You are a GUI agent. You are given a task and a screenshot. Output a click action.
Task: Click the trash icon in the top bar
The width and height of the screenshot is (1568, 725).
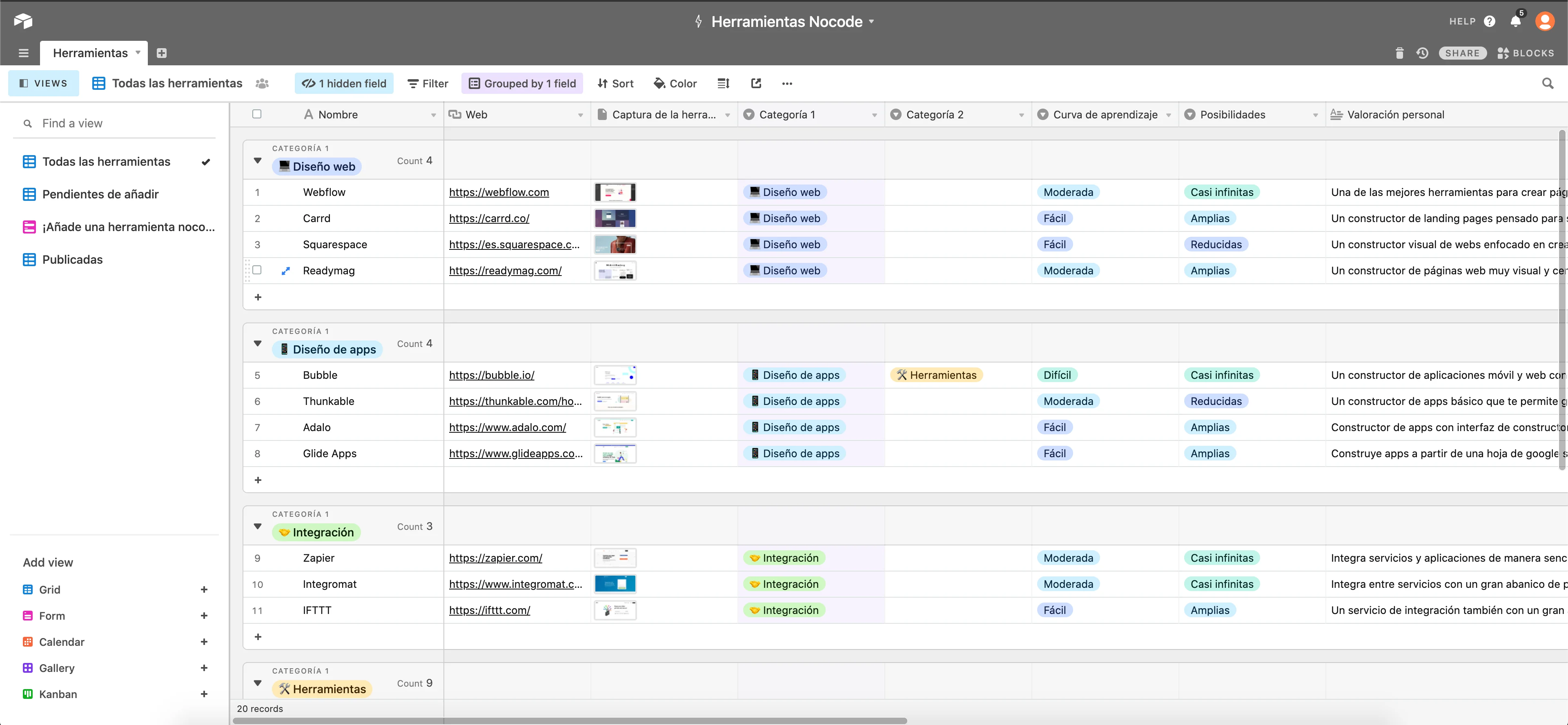1399,53
